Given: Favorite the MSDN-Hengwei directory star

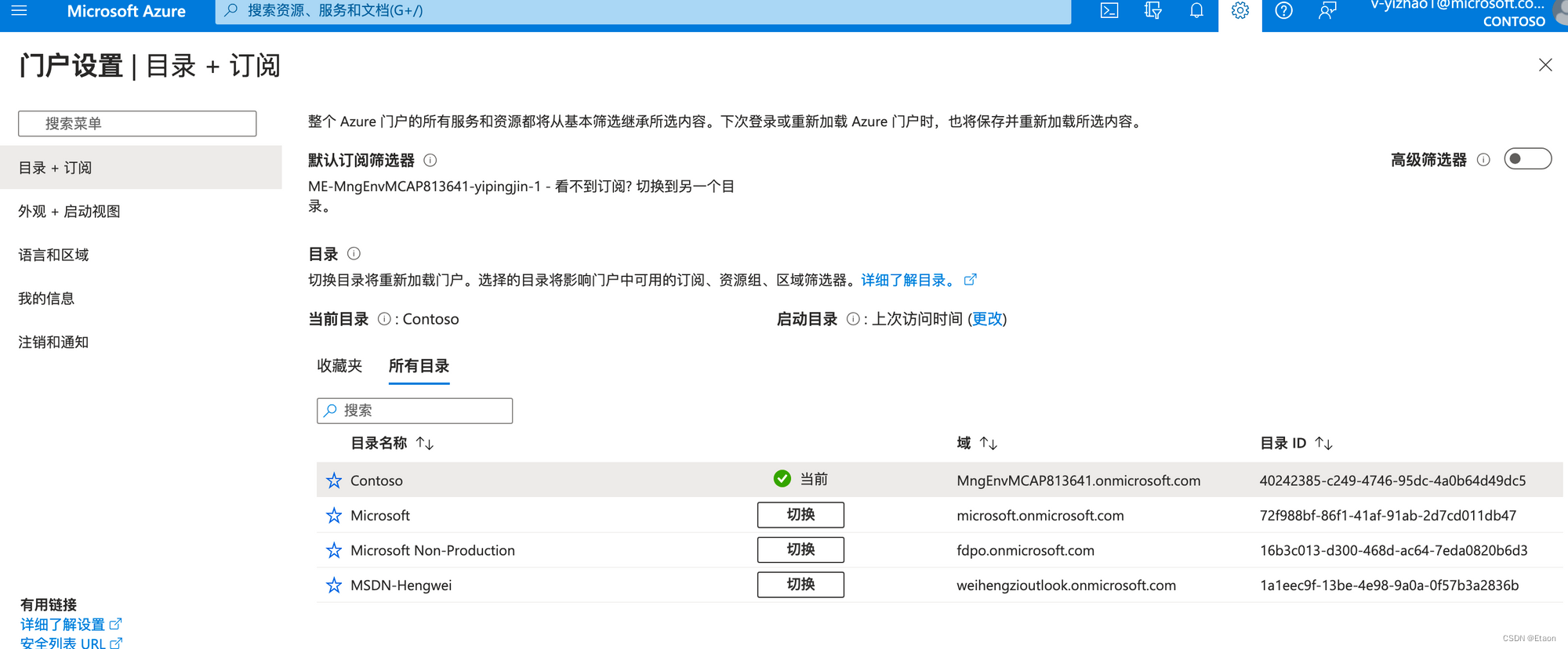Looking at the screenshot, I should (334, 586).
